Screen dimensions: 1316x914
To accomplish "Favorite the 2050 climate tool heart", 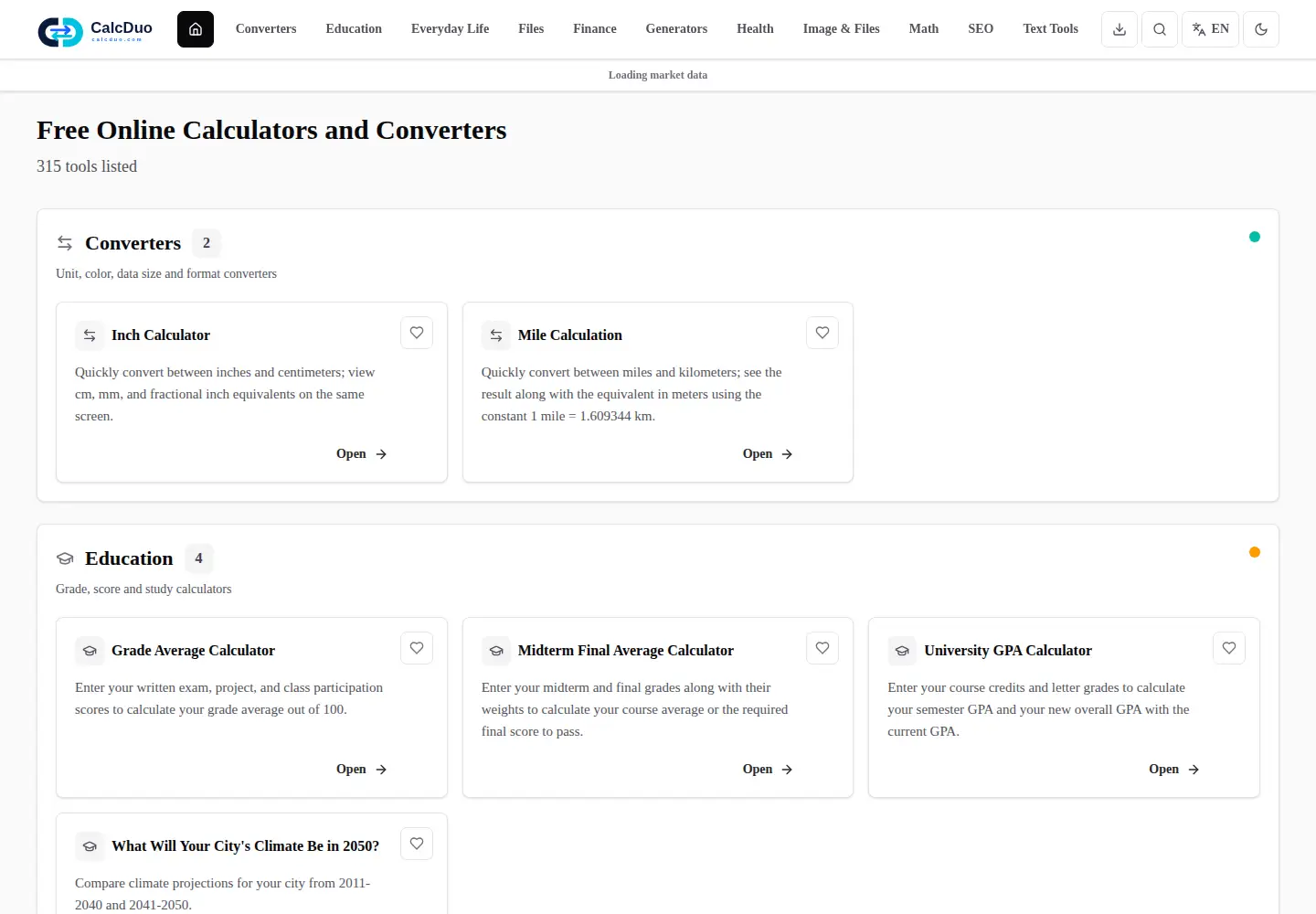I will pos(417,844).
